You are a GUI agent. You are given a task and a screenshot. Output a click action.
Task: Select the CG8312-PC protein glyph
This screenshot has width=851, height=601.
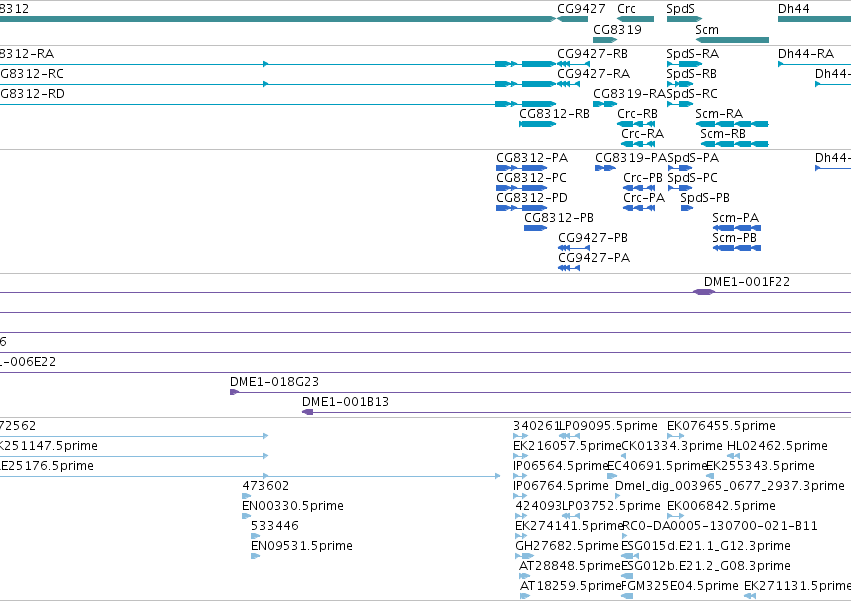coord(522,188)
